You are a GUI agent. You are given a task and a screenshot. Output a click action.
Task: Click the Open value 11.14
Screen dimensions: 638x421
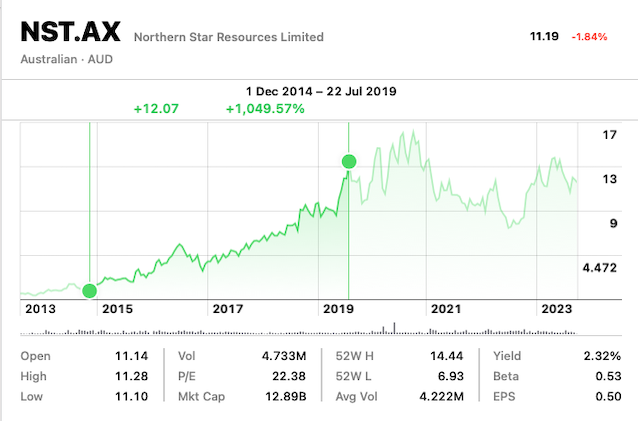[131, 356]
